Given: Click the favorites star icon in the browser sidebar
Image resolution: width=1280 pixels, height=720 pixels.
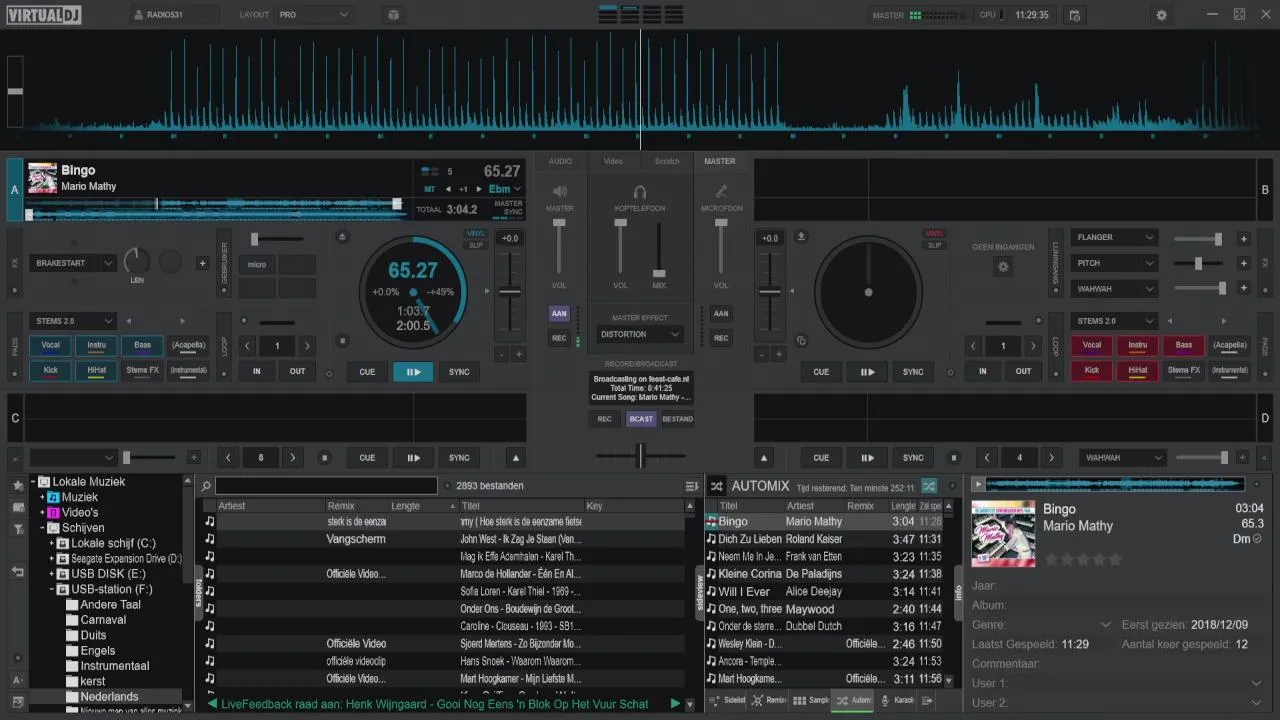Looking at the screenshot, I should (17, 485).
